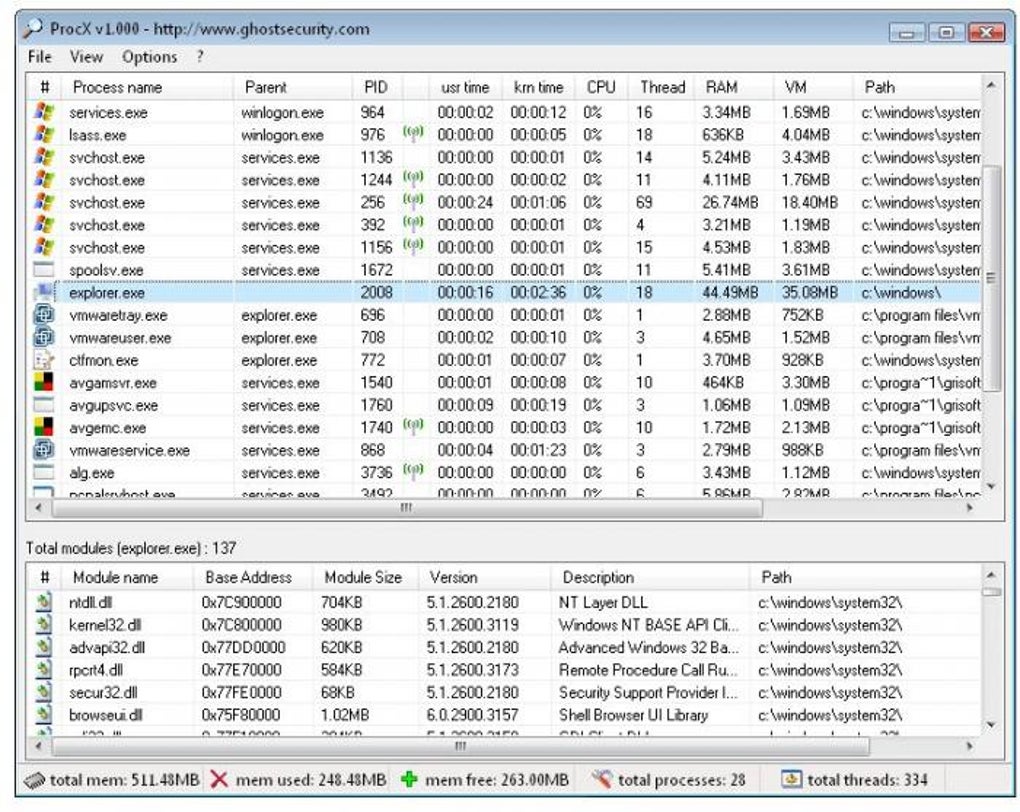This screenshot has height=812, width=1020.
Task: Click the 'Shell Browser UI Library' description
Action: pos(633,715)
